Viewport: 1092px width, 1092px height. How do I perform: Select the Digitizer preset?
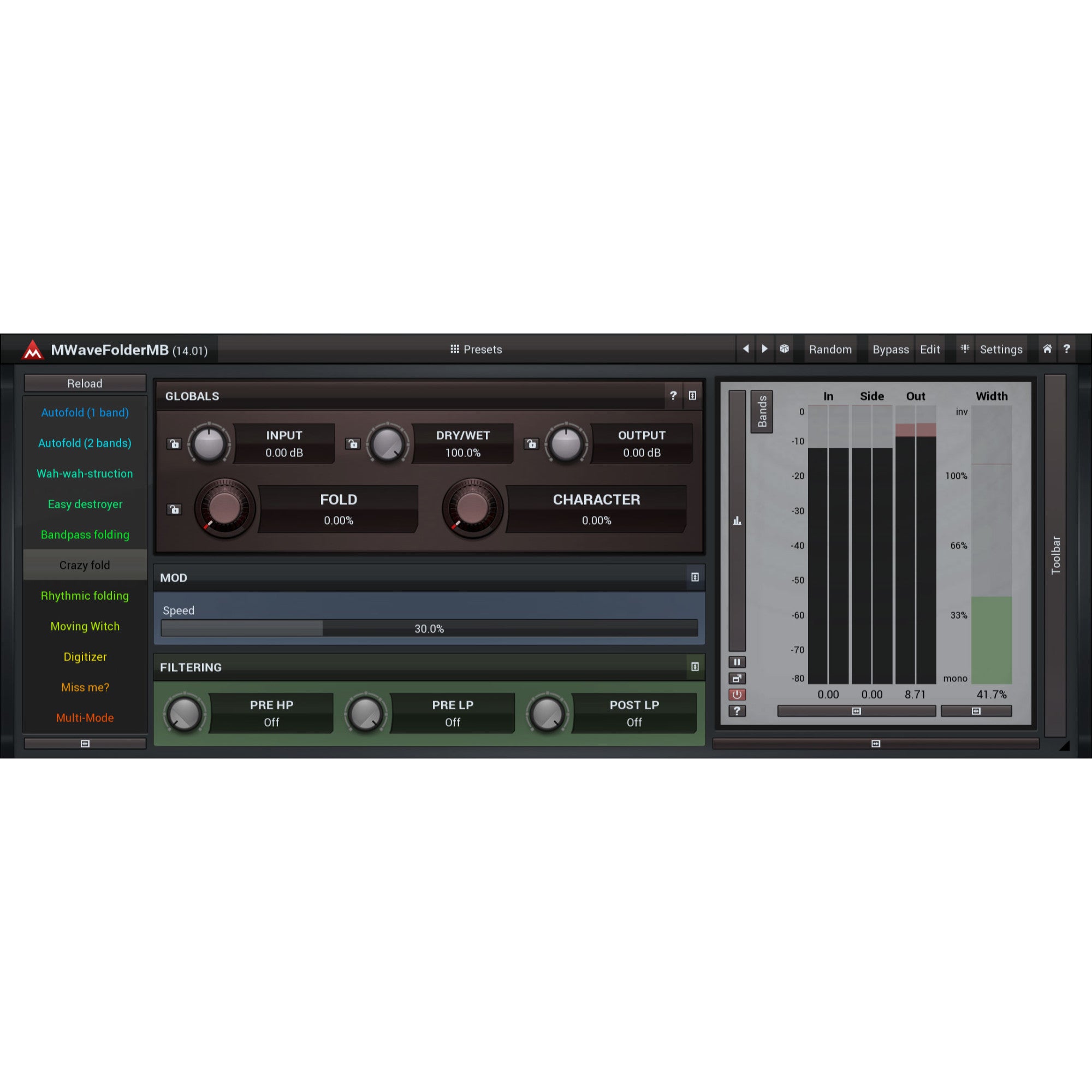85,656
